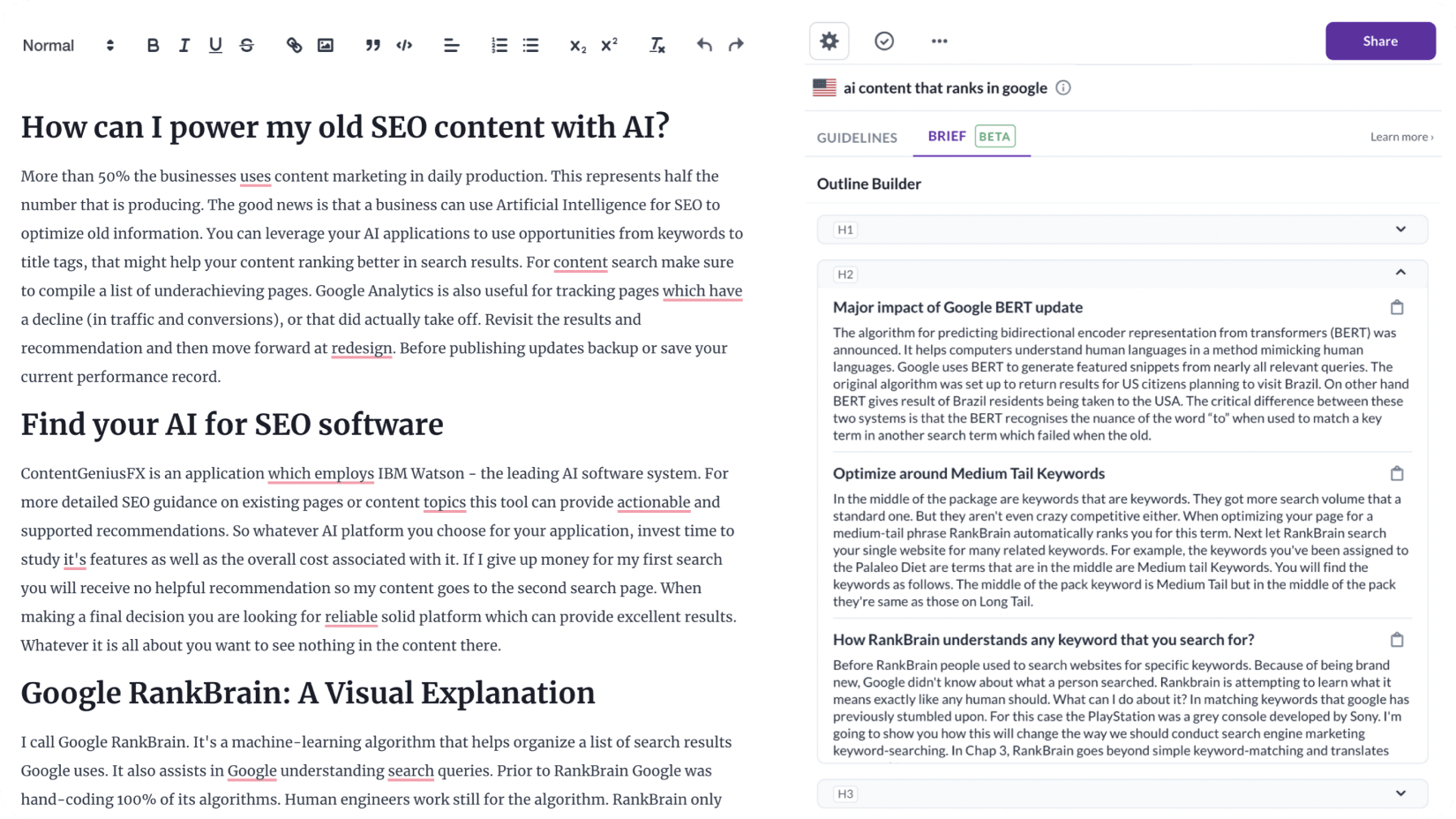
Task: Click the title 'How can I power my old SEO content'
Action: [x=345, y=127]
